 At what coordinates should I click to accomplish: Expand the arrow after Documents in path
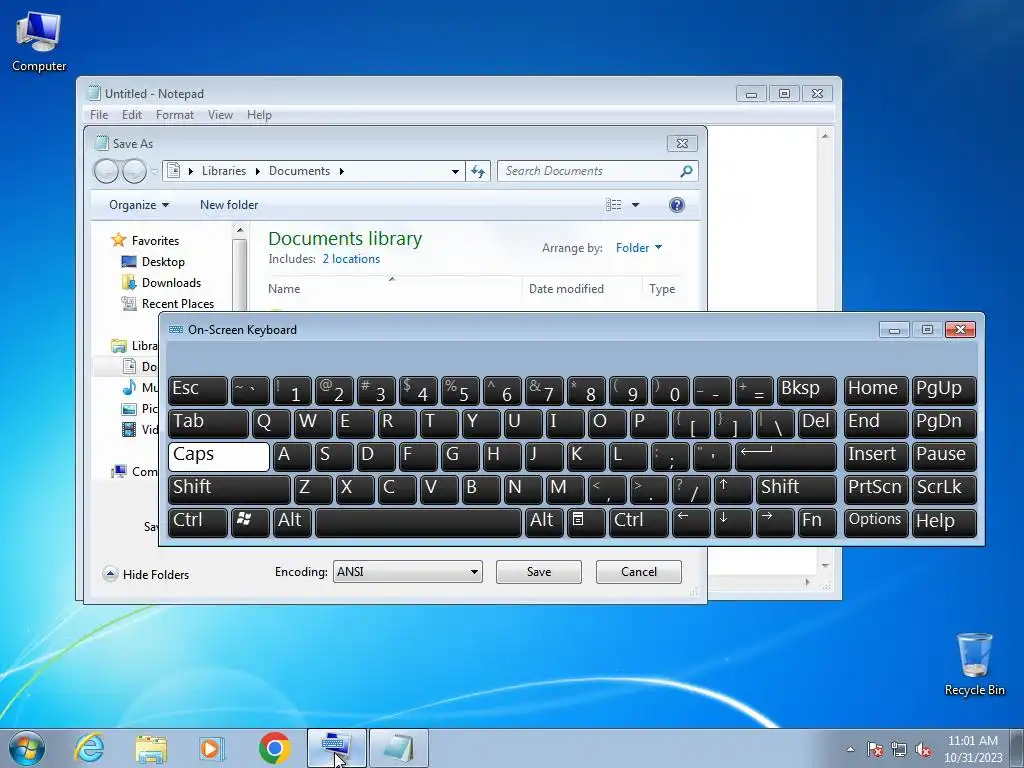click(x=342, y=171)
